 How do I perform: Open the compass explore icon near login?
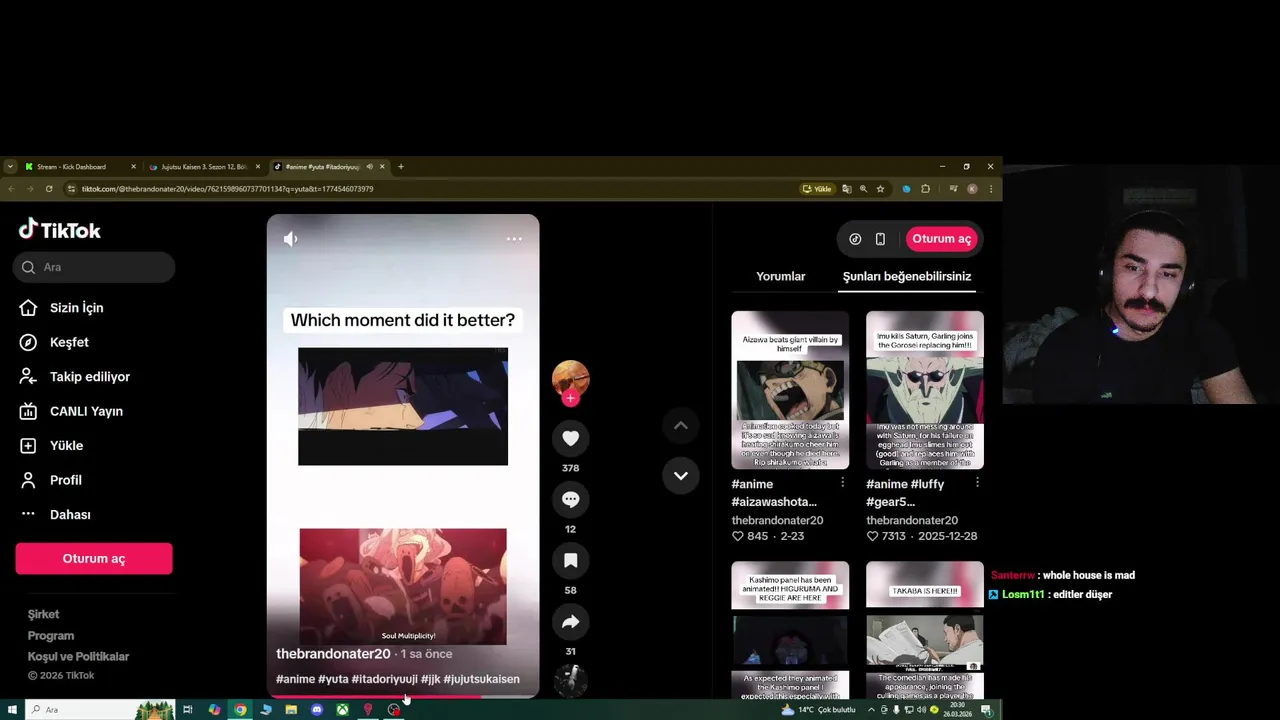tap(855, 239)
